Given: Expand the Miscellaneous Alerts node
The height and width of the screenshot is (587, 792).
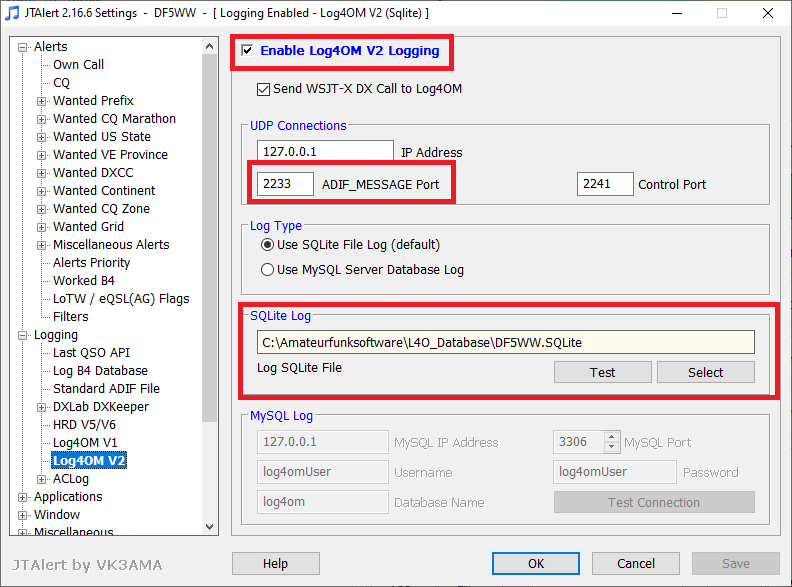Looking at the screenshot, I should (x=41, y=246).
